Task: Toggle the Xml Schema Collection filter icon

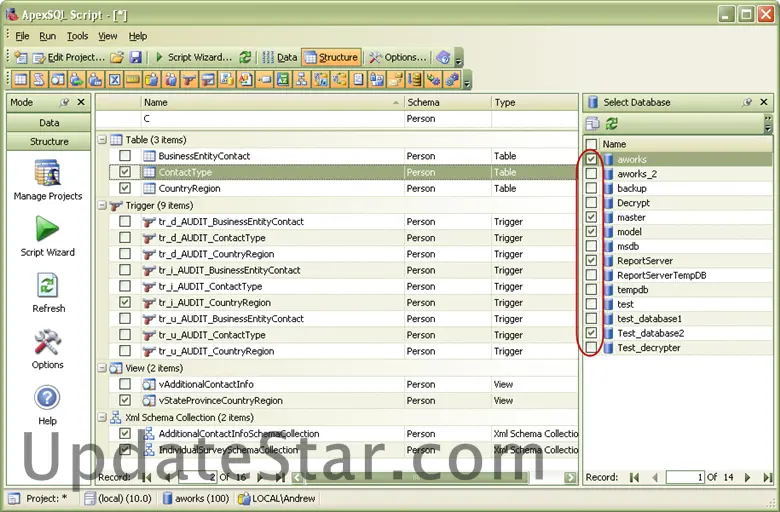Action: tap(301, 80)
